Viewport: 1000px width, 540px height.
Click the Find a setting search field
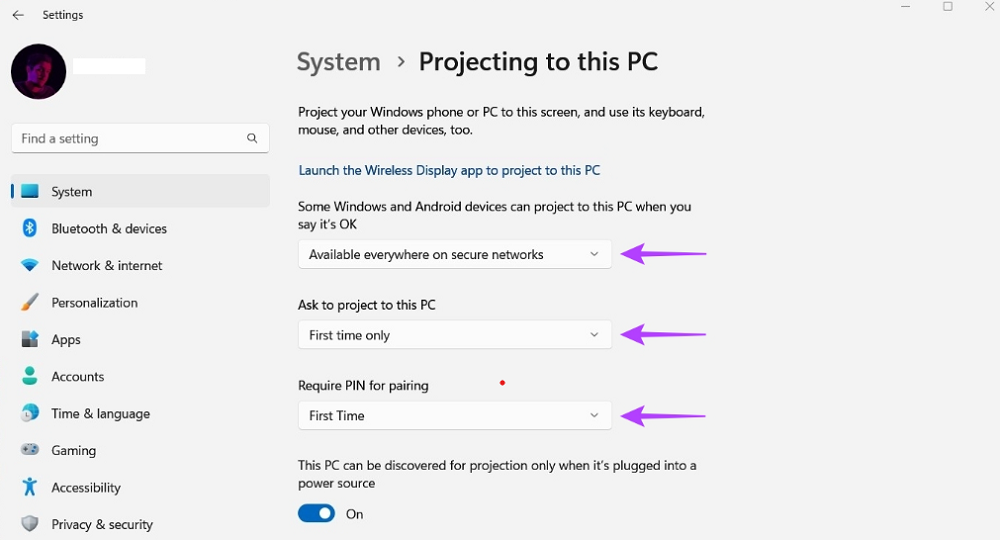[128, 138]
